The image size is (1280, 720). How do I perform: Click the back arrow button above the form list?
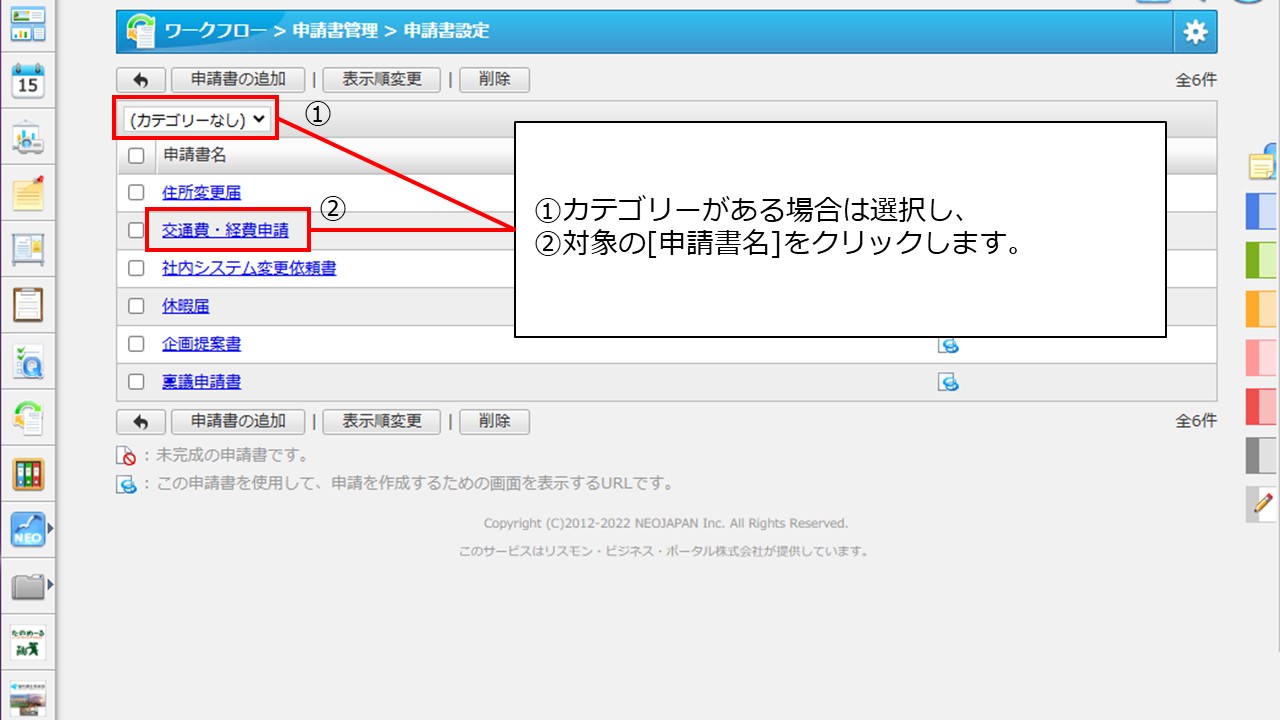[140, 79]
